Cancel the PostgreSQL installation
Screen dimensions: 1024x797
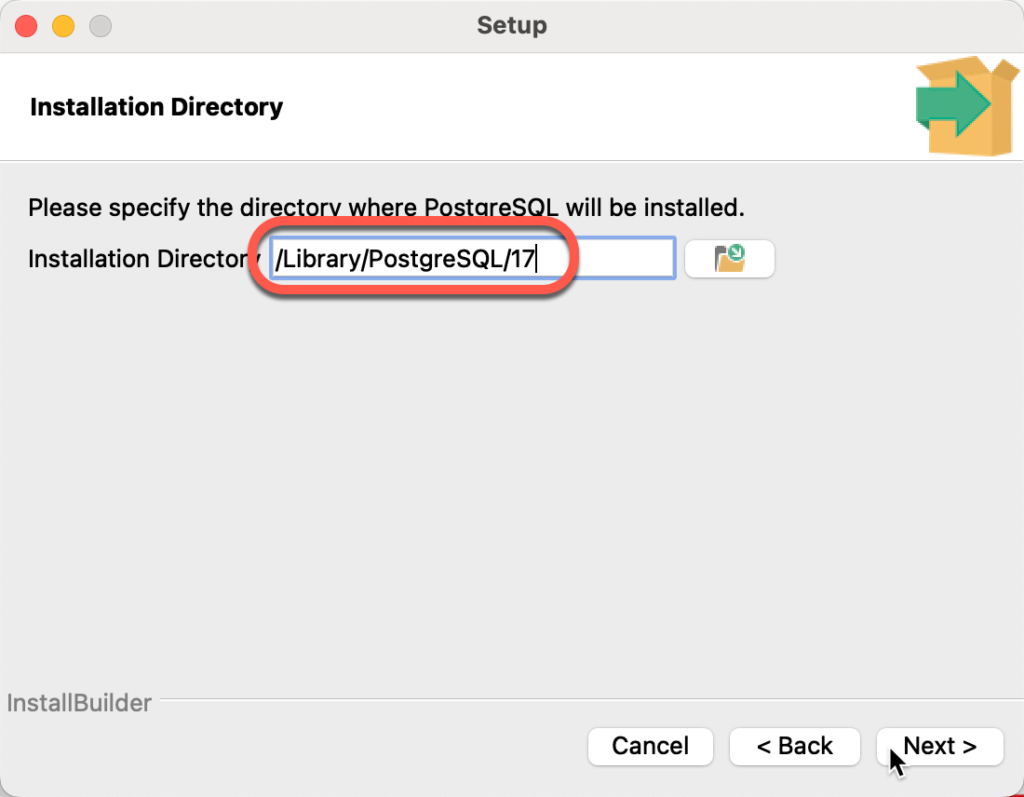coord(650,746)
